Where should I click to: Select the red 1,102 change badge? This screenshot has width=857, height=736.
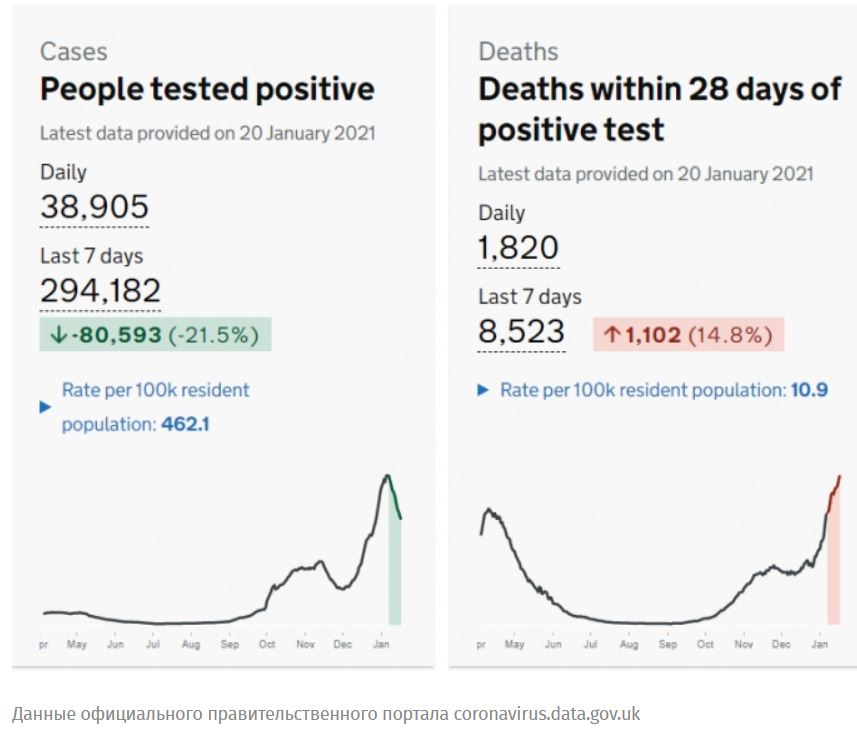(x=688, y=335)
